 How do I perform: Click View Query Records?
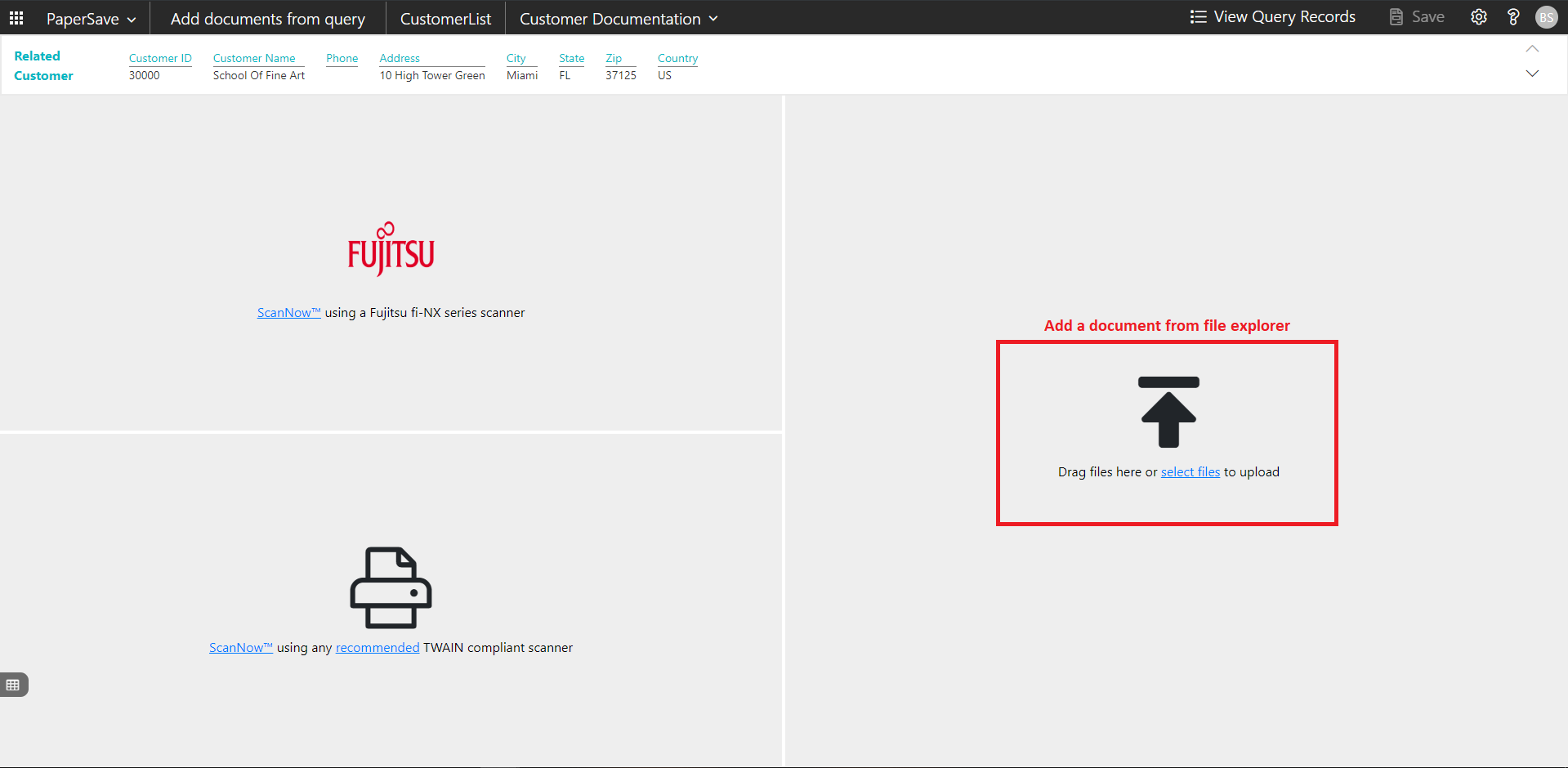click(x=1272, y=17)
